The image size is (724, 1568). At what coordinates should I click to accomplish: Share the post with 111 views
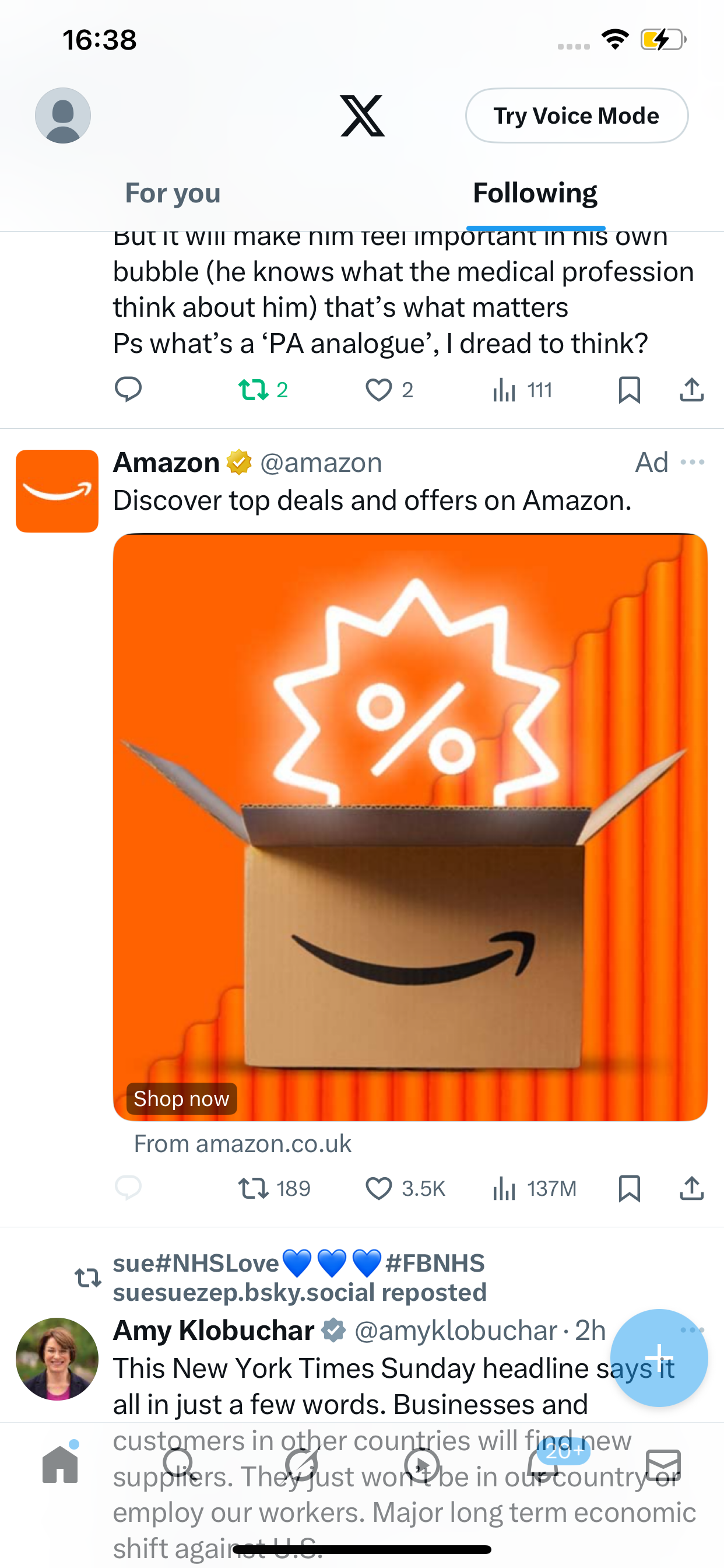[692, 390]
